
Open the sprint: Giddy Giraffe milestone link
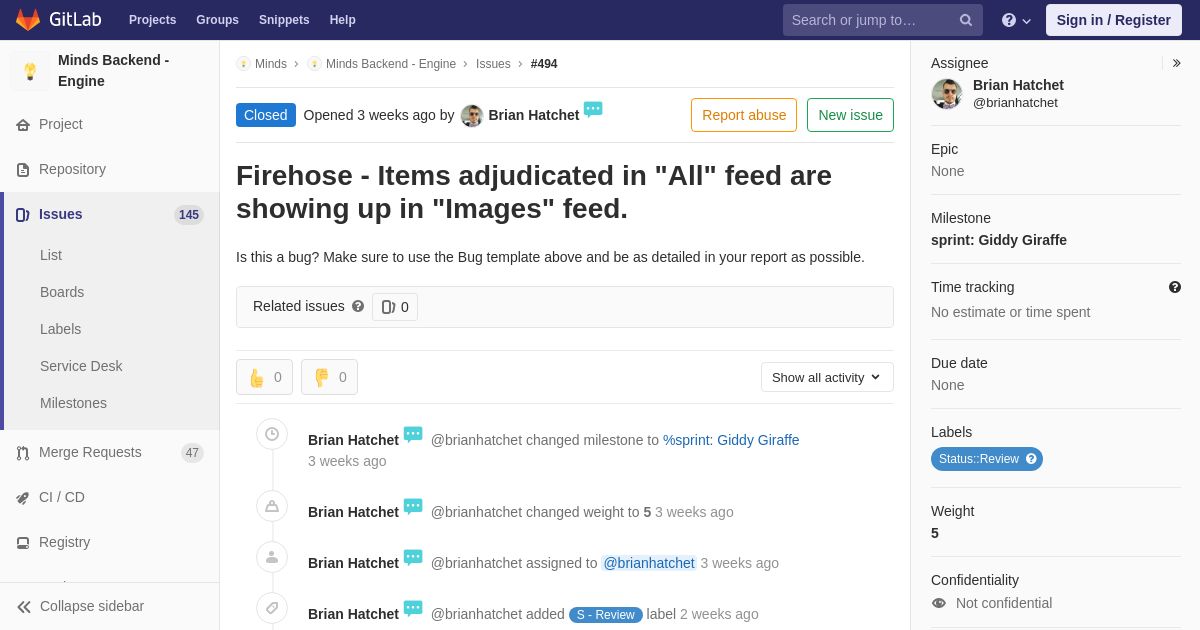(x=998, y=240)
